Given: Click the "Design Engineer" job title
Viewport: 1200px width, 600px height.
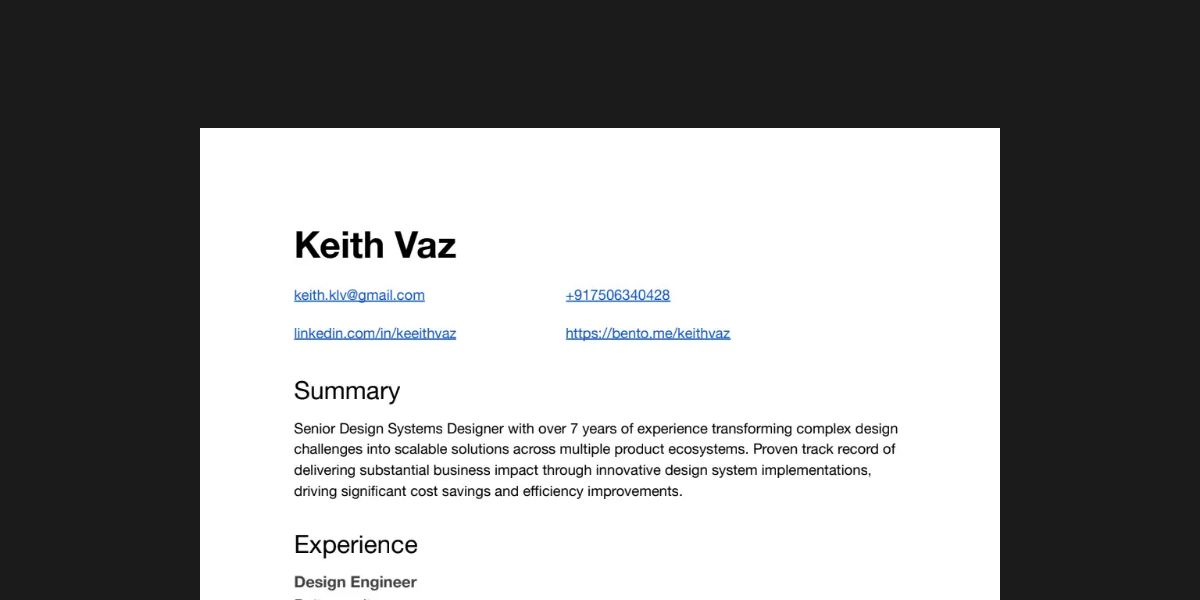Looking at the screenshot, I should pos(355,582).
